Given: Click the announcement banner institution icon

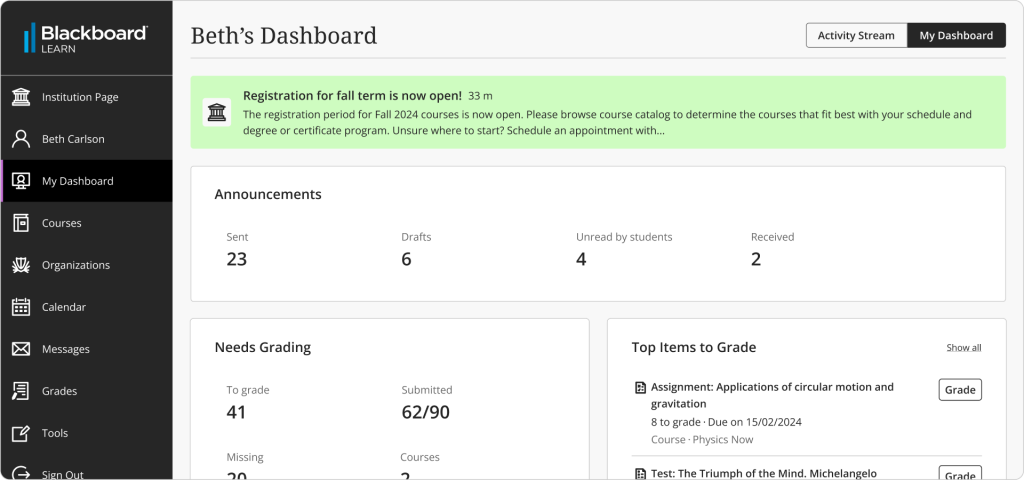Looking at the screenshot, I should (x=217, y=113).
